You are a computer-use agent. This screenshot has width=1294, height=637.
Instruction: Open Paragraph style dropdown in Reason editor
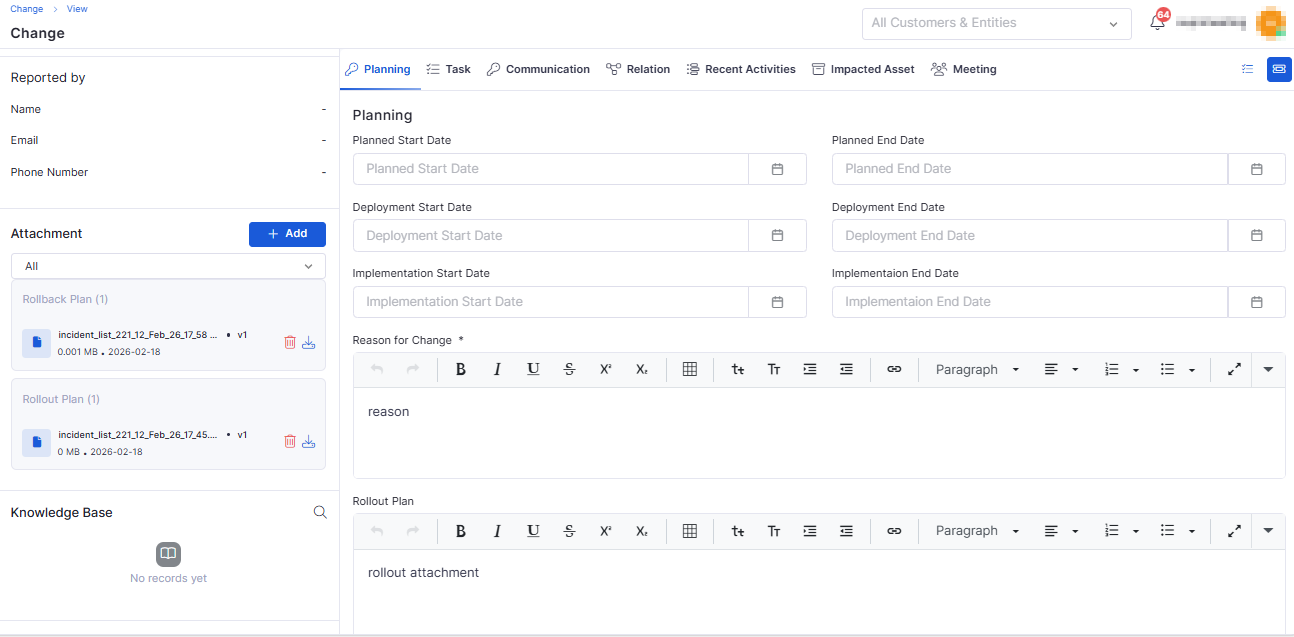[977, 369]
